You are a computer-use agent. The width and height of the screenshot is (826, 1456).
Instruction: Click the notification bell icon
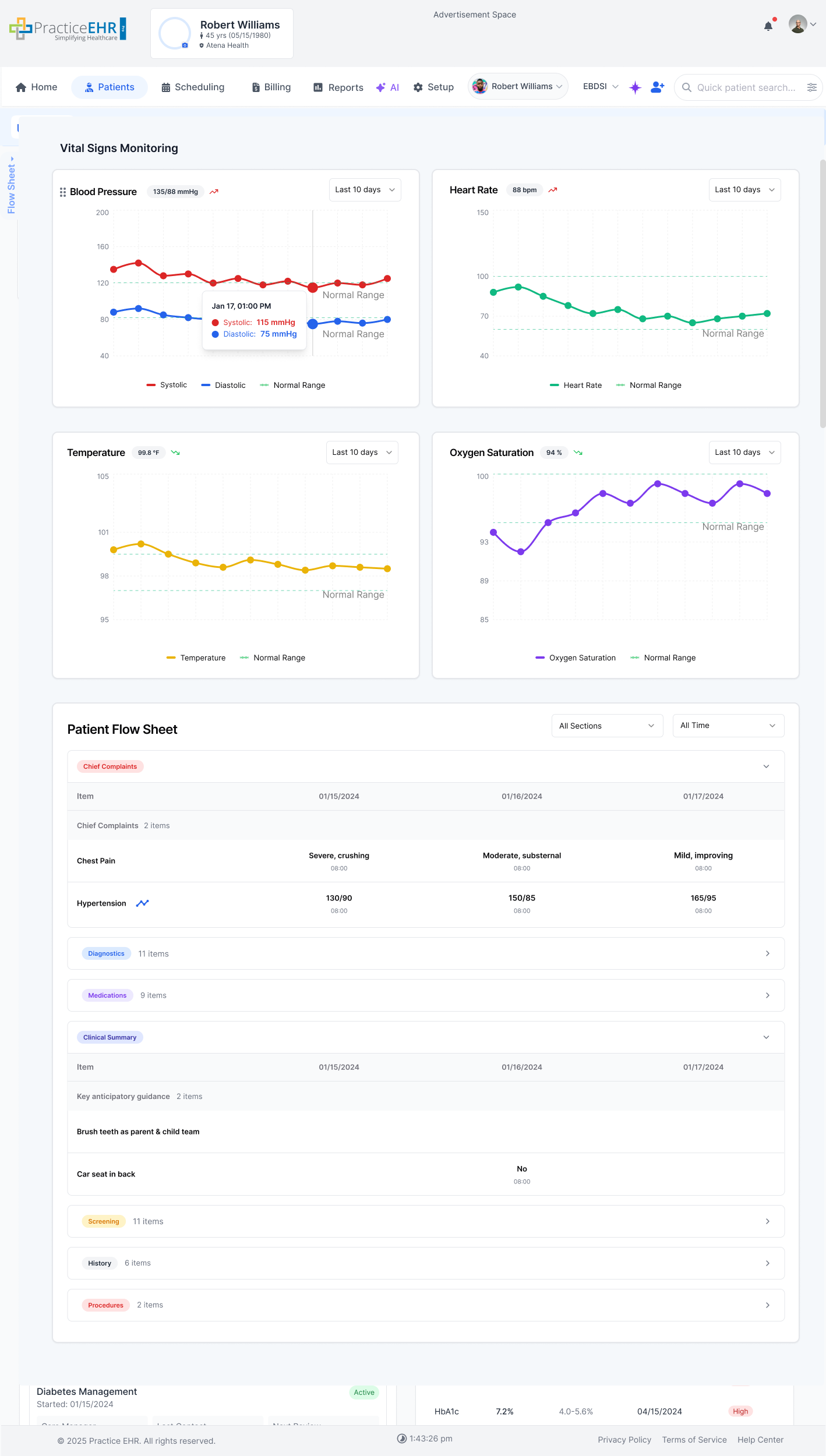(x=768, y=26)
